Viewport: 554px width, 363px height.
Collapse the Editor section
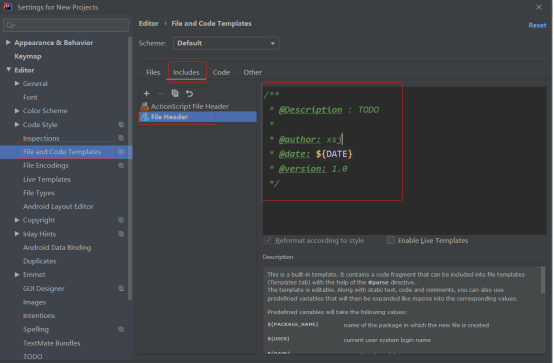coord(8,70)
